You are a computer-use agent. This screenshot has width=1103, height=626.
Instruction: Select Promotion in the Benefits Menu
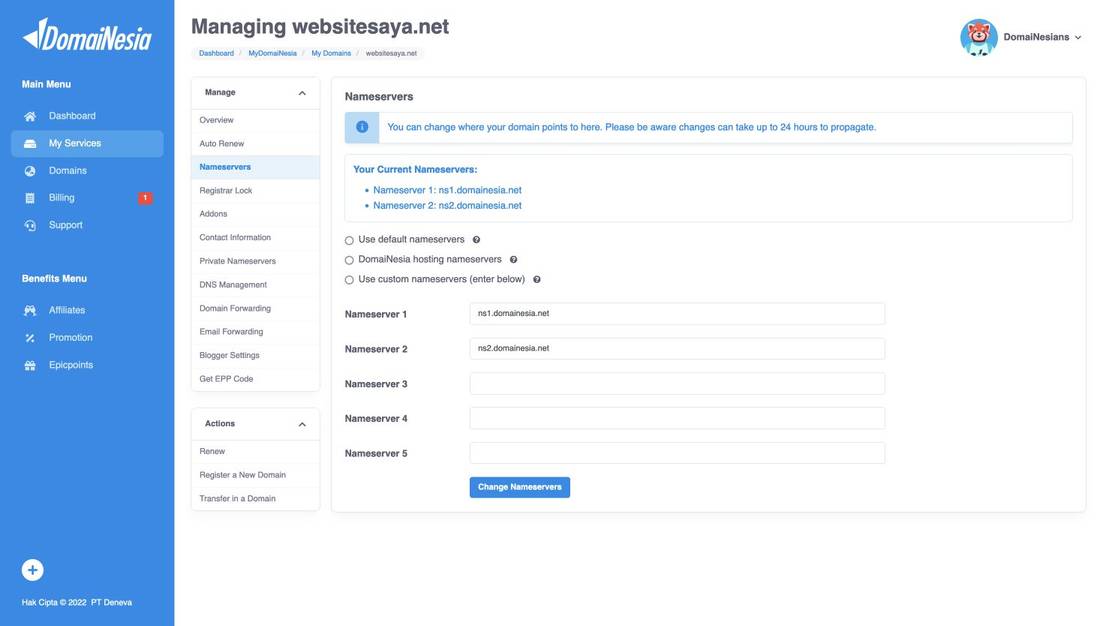click(72, 335)
